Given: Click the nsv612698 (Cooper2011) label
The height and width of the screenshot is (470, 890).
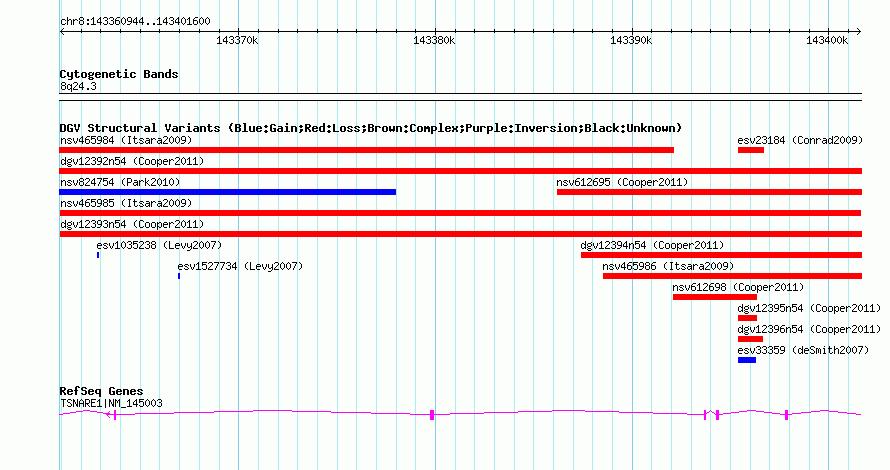Looking at the screenshot, I should [x=738, y=287].
